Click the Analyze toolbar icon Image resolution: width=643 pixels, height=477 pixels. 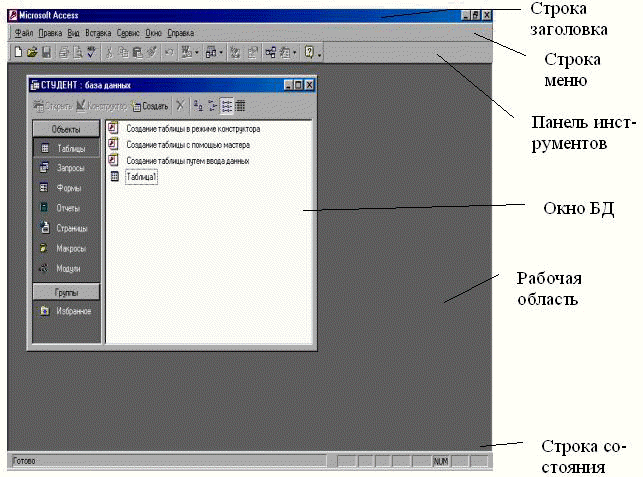211,52
